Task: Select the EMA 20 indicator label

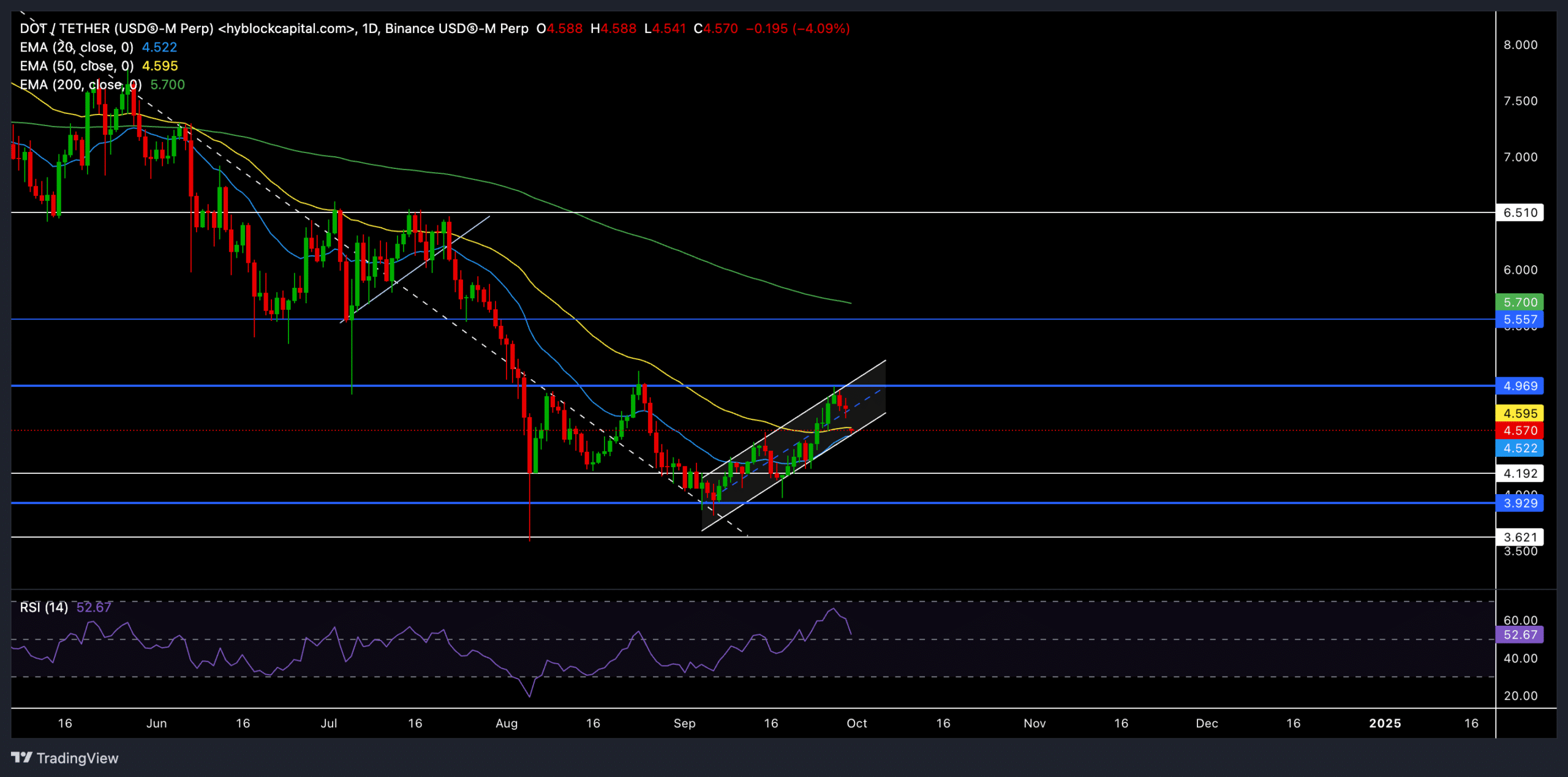Action: coord(77,47)
